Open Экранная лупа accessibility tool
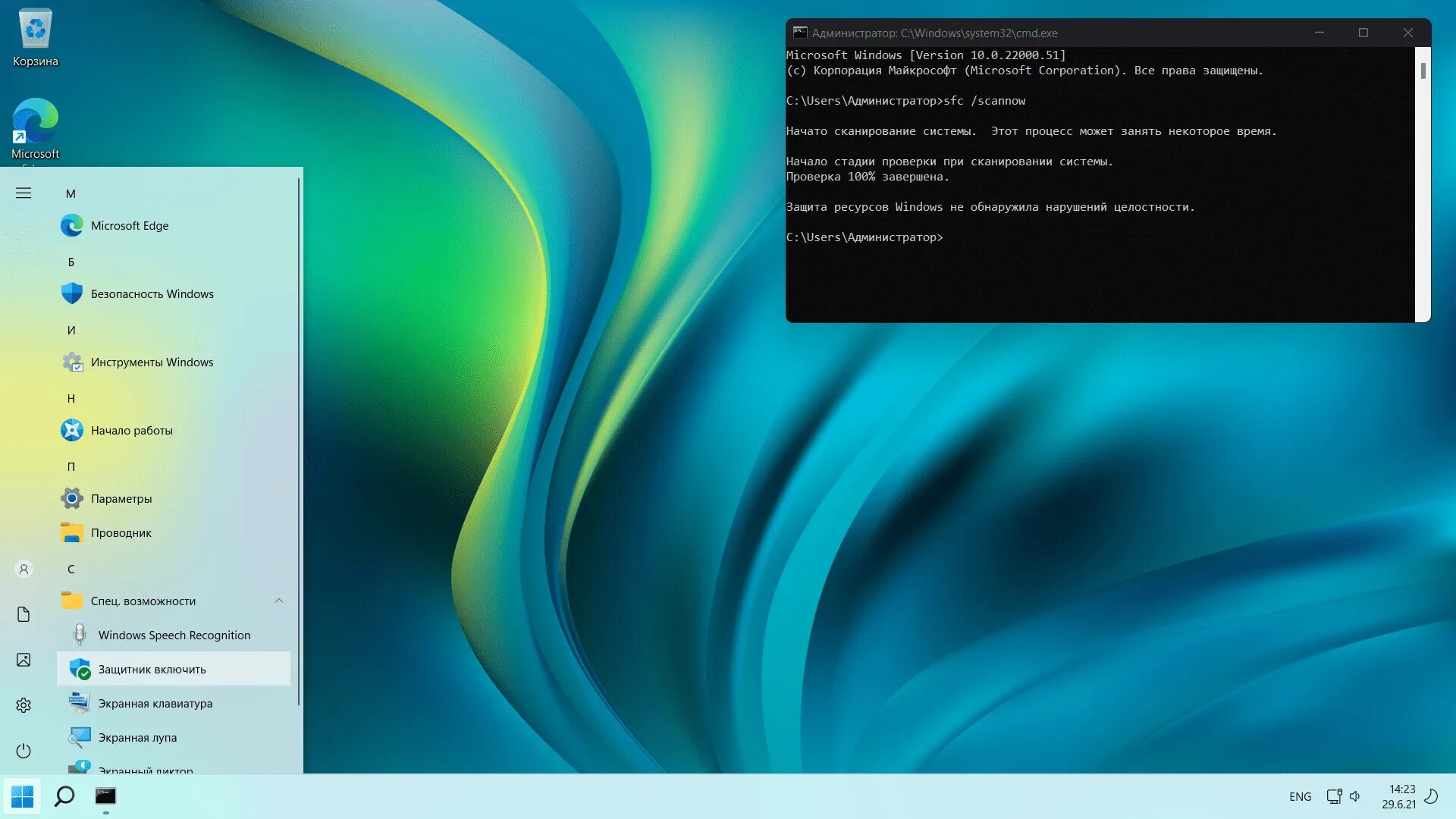The width and height of the screenshot is (1456, 819). click(137, 737)
